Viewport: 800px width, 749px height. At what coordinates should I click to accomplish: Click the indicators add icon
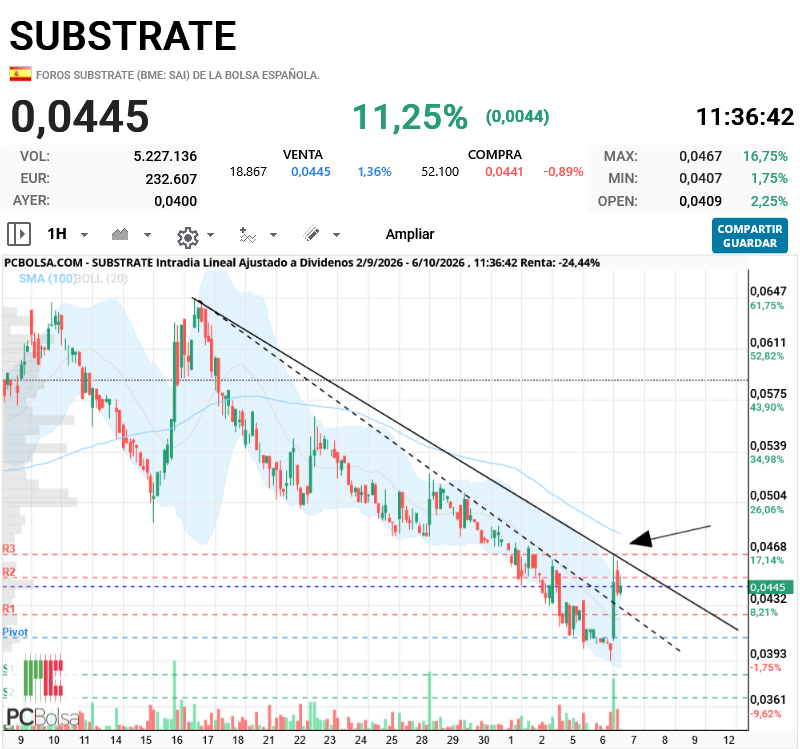[x=247, y=235]
